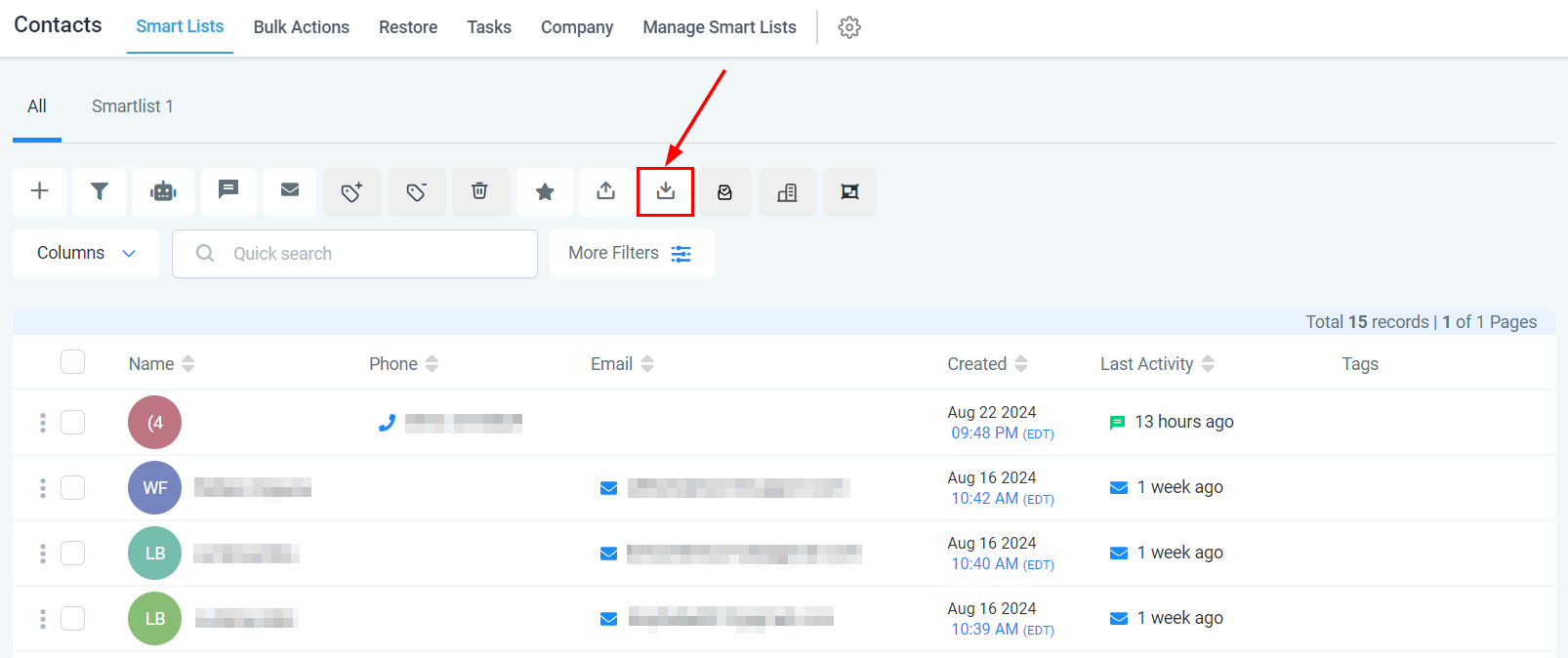
Task: Open the Smartlist 1 tab
Action: pyautogui.click(x=132, y=106)
